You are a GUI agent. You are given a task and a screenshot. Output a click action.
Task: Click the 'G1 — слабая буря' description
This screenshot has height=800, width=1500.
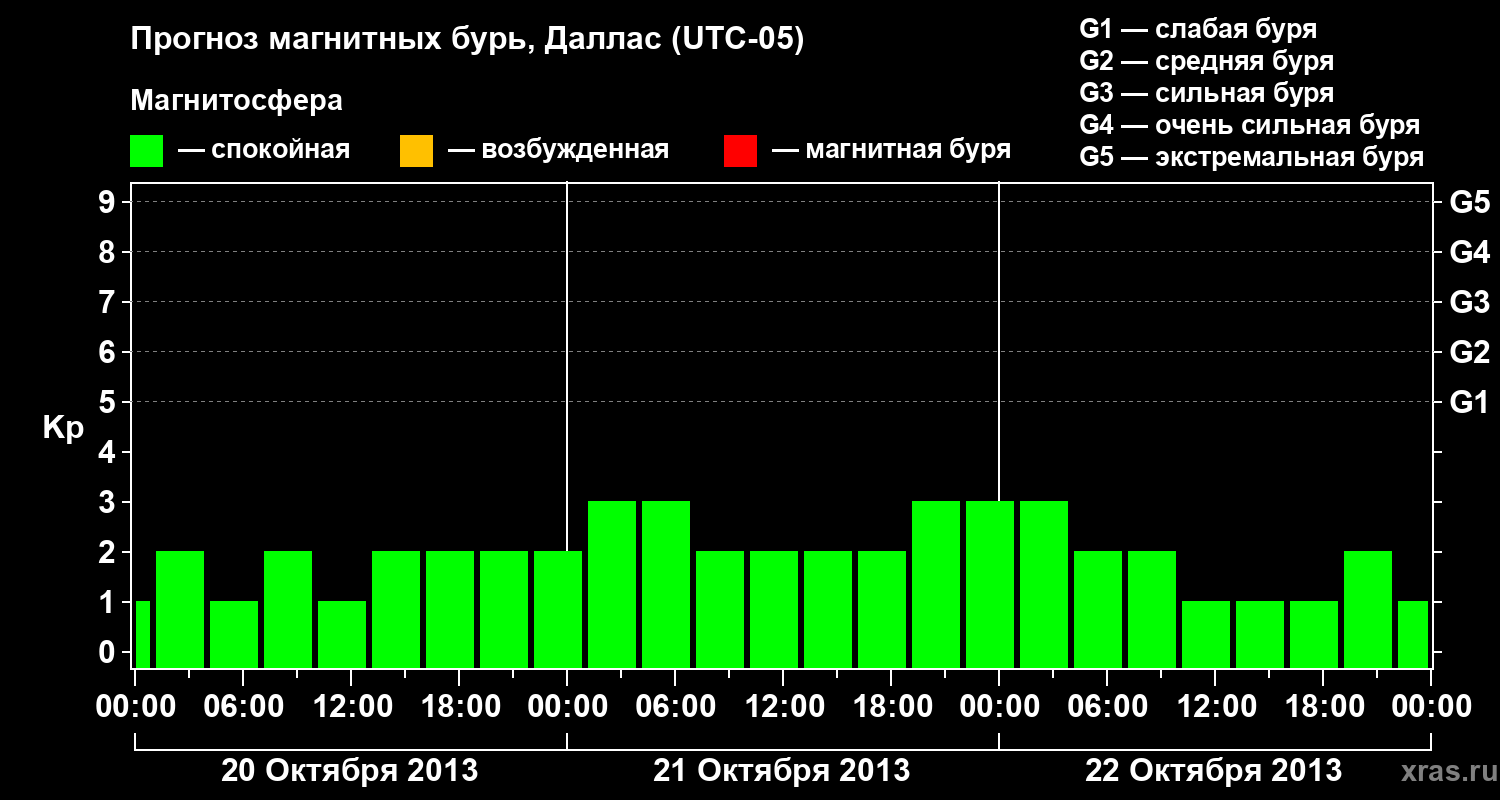click(x=1198, y=28)
